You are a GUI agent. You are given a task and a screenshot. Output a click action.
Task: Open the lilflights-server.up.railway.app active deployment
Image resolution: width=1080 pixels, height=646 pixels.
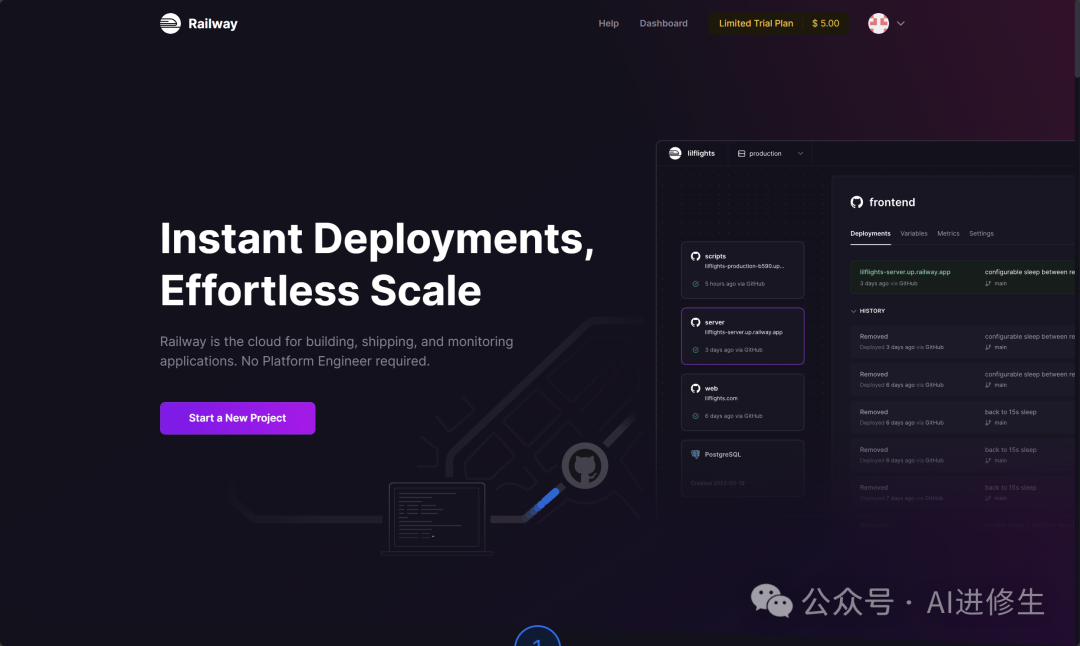[962, 278]
